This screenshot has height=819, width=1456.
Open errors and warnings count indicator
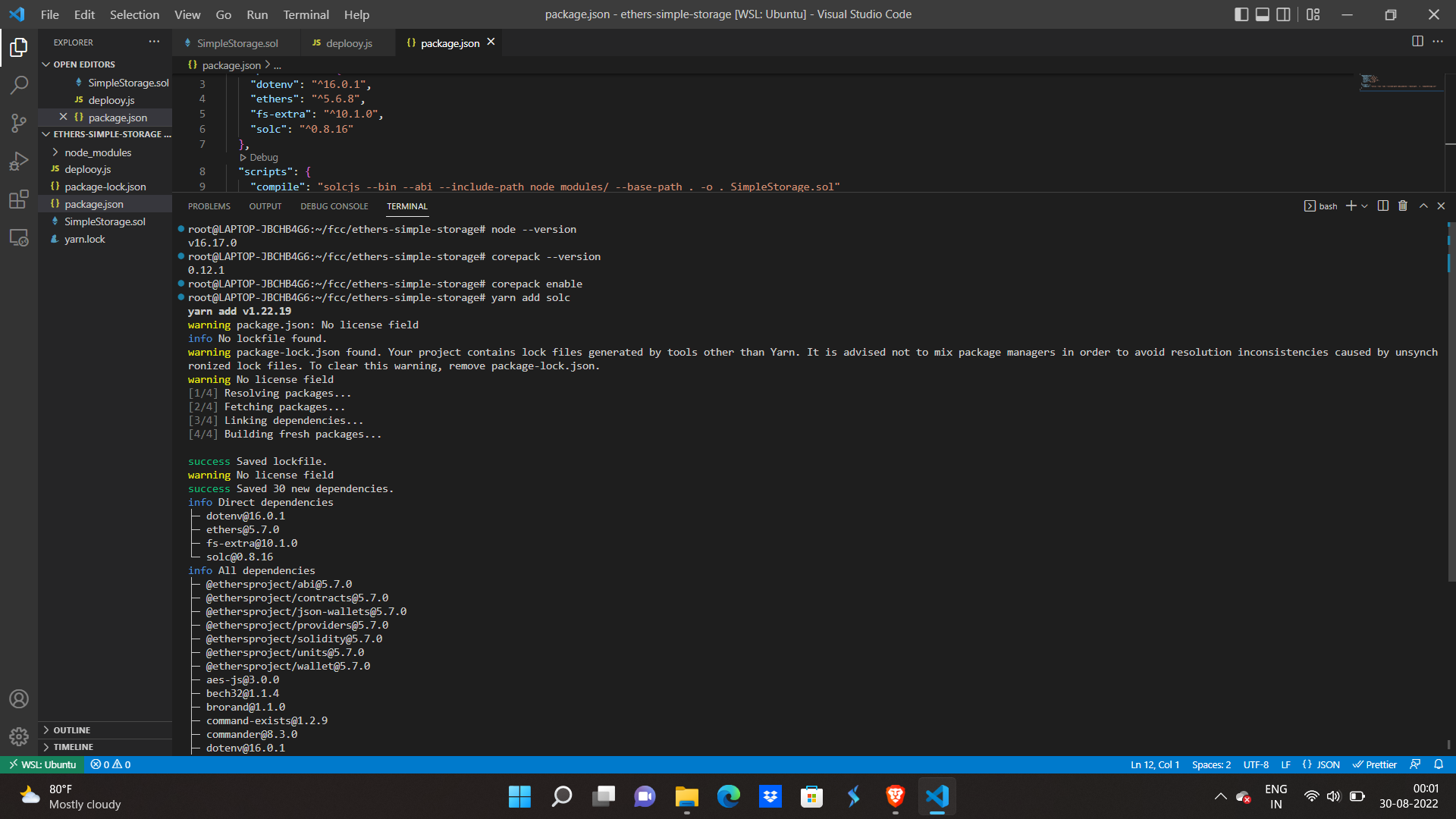pyautogui.click(x=111, y=764)
